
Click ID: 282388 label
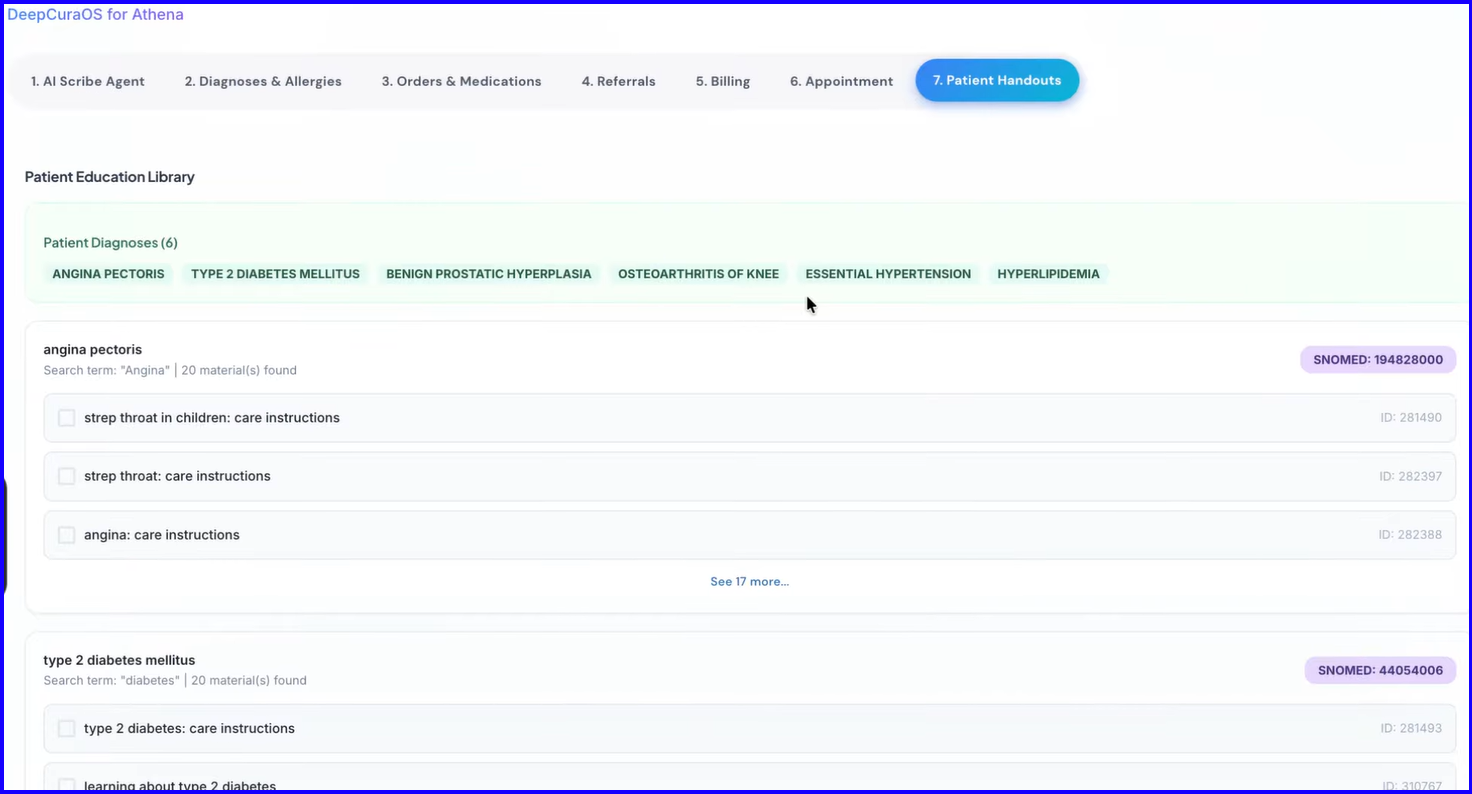[1410, 535]
